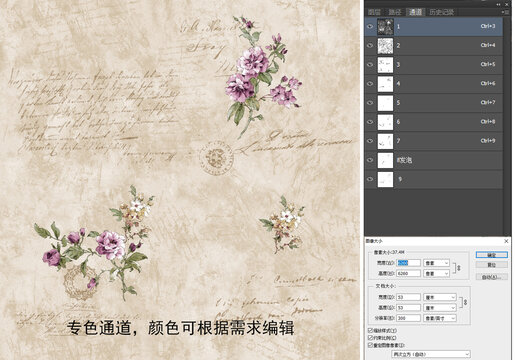Open pixel height unit dropdown
The image size is (515, 360).
tap(436, 273)
